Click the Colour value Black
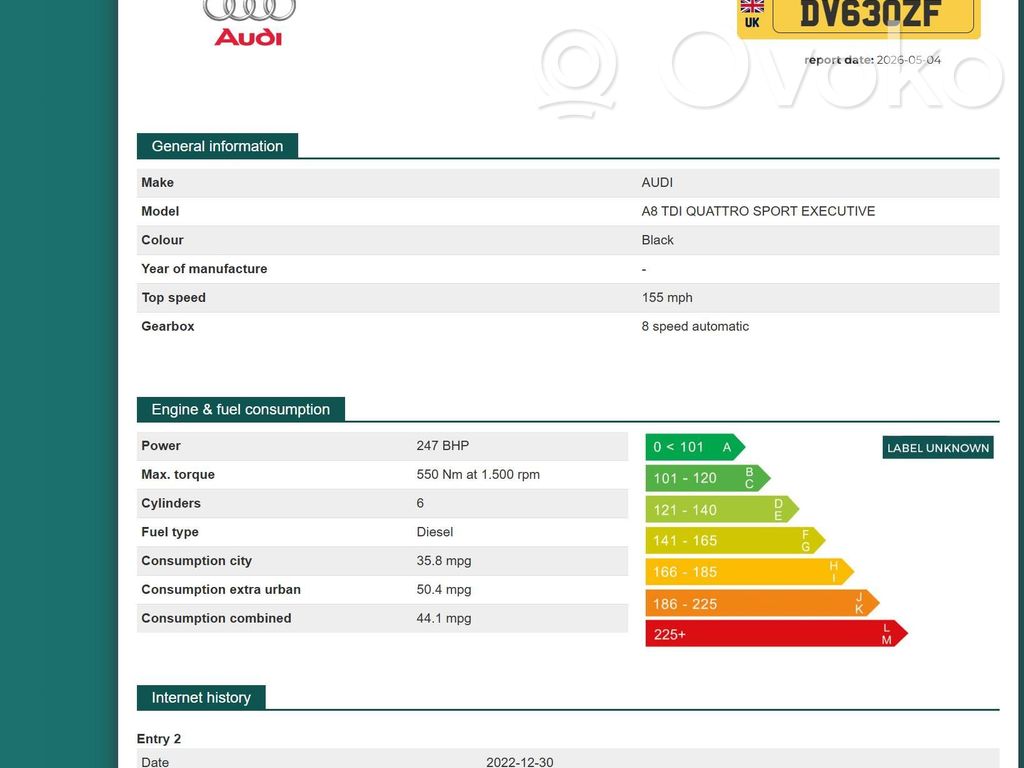Screen dimensions: 1024x768 (x=657, y=240)
